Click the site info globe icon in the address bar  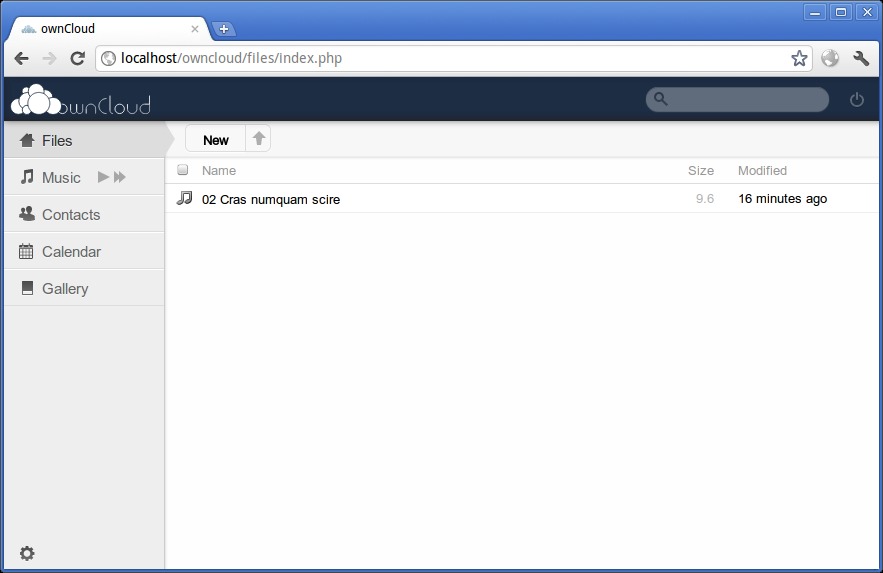coord(108,58)
